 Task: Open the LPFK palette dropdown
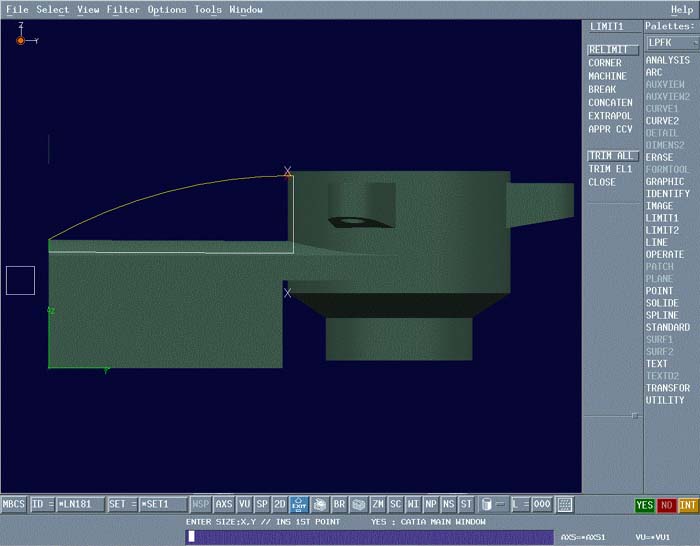(x=671, y=43)
